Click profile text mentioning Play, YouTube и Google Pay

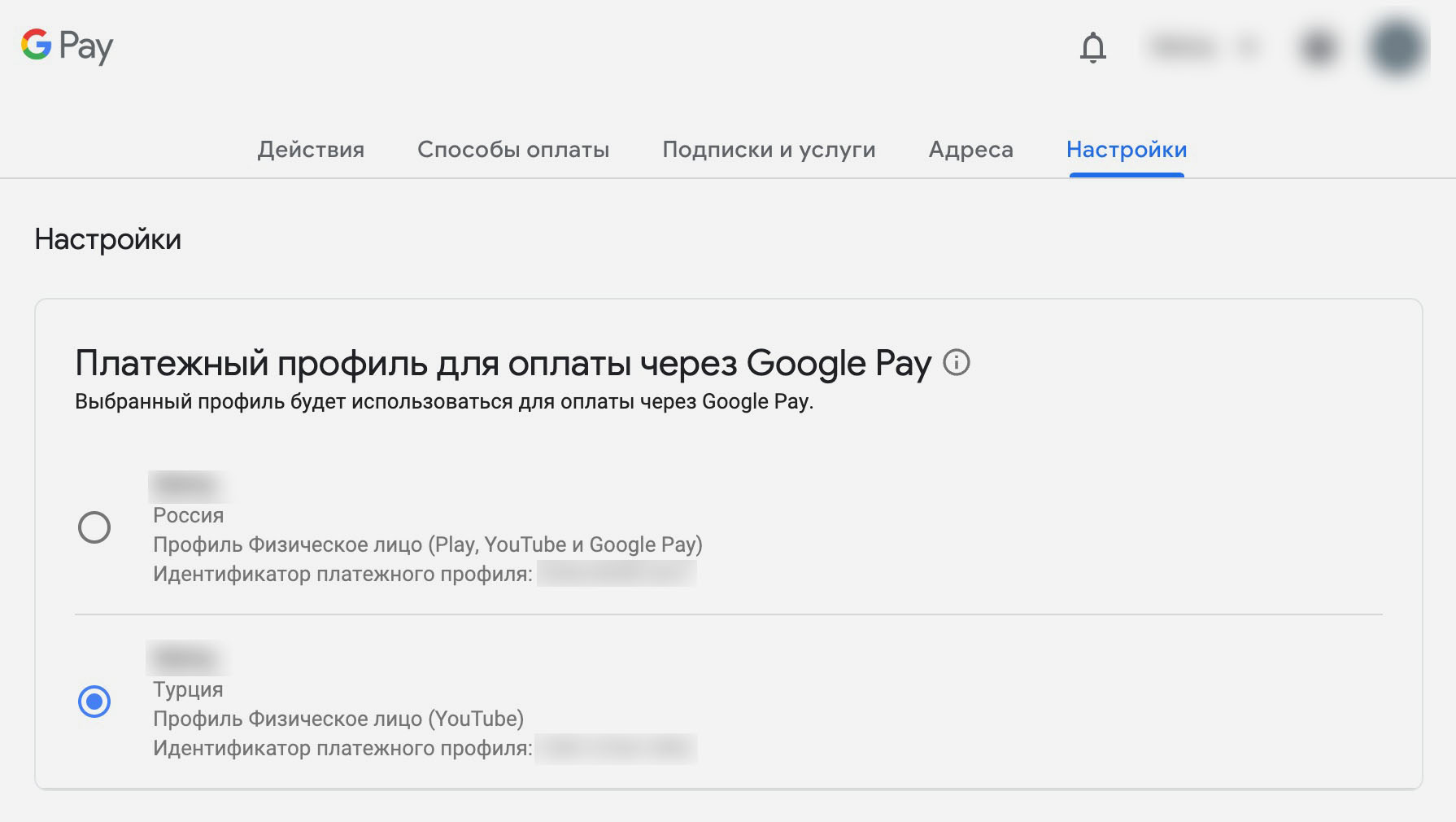tap(427, 544)
